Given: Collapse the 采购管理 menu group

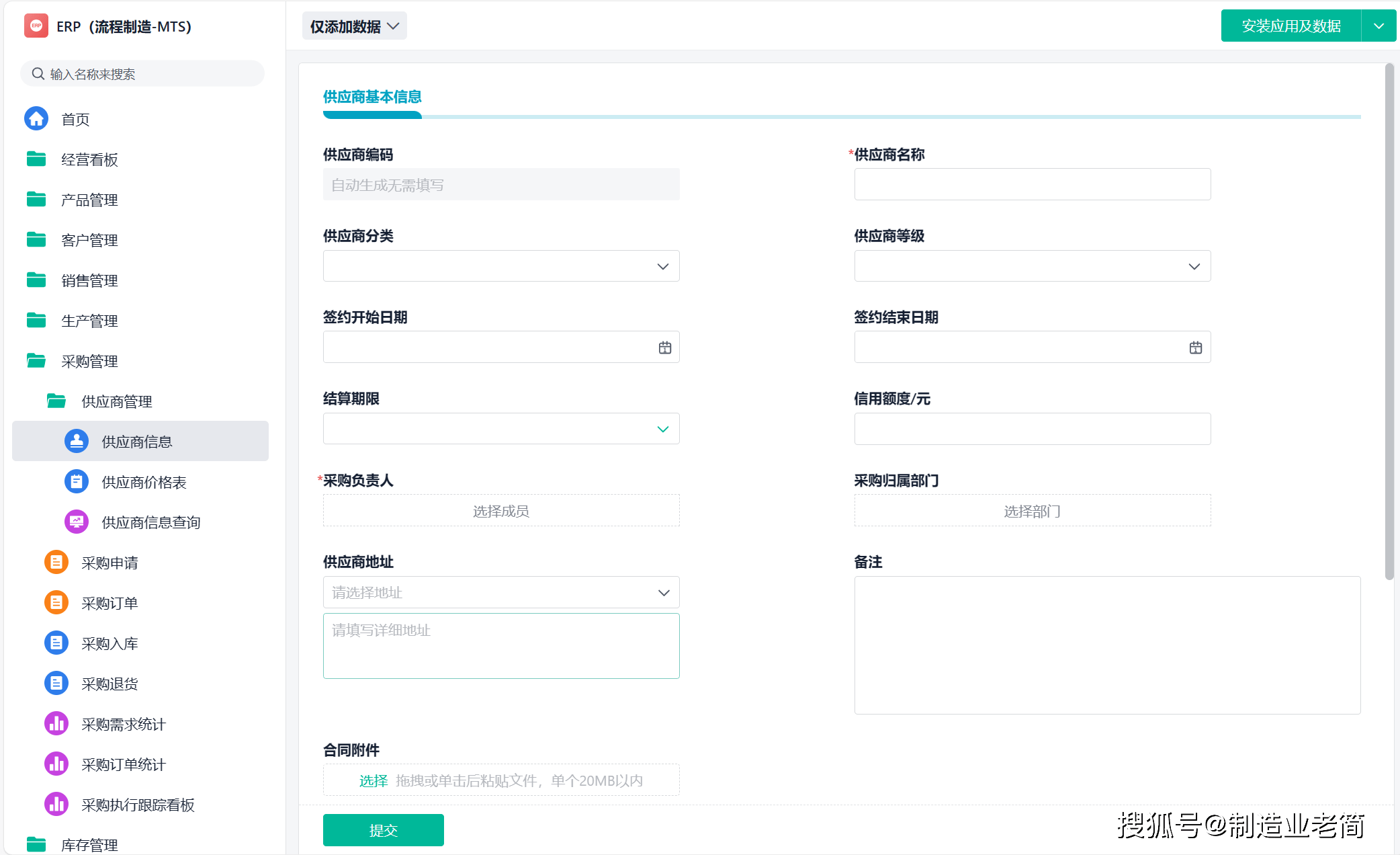Looking at the screenshot, I should pos(140,361).
